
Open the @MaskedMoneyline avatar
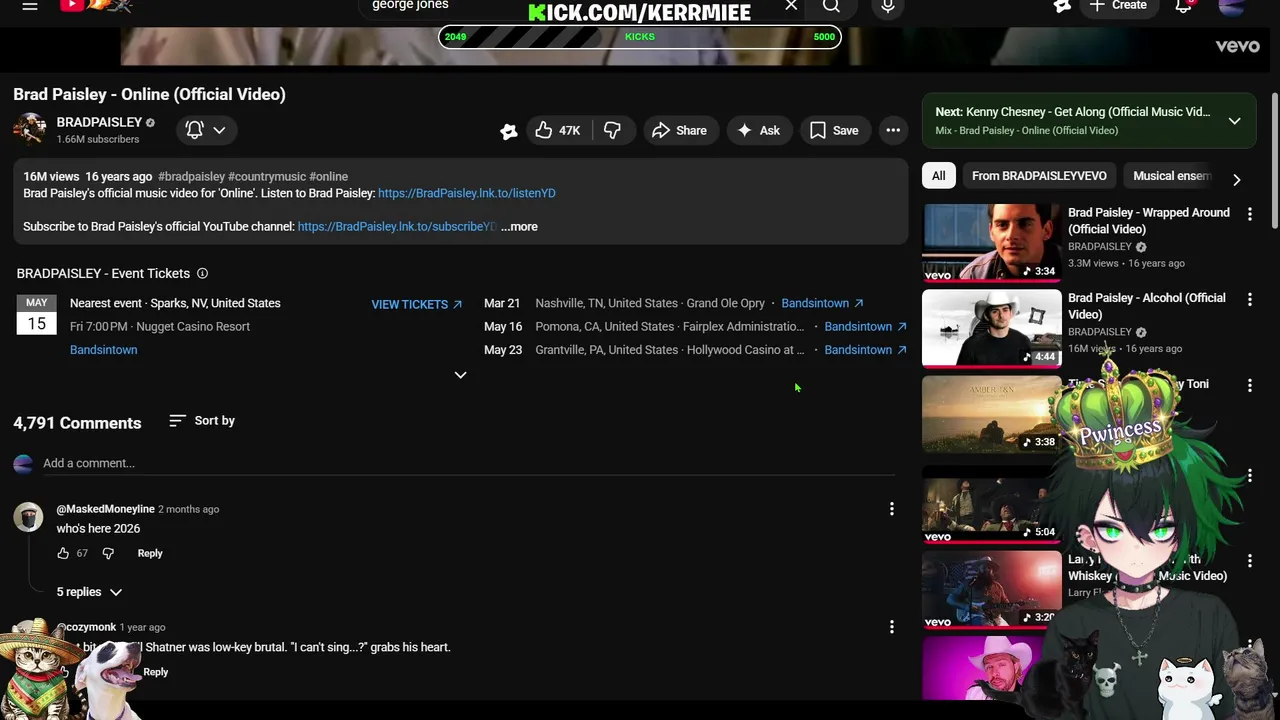(28, 517)
